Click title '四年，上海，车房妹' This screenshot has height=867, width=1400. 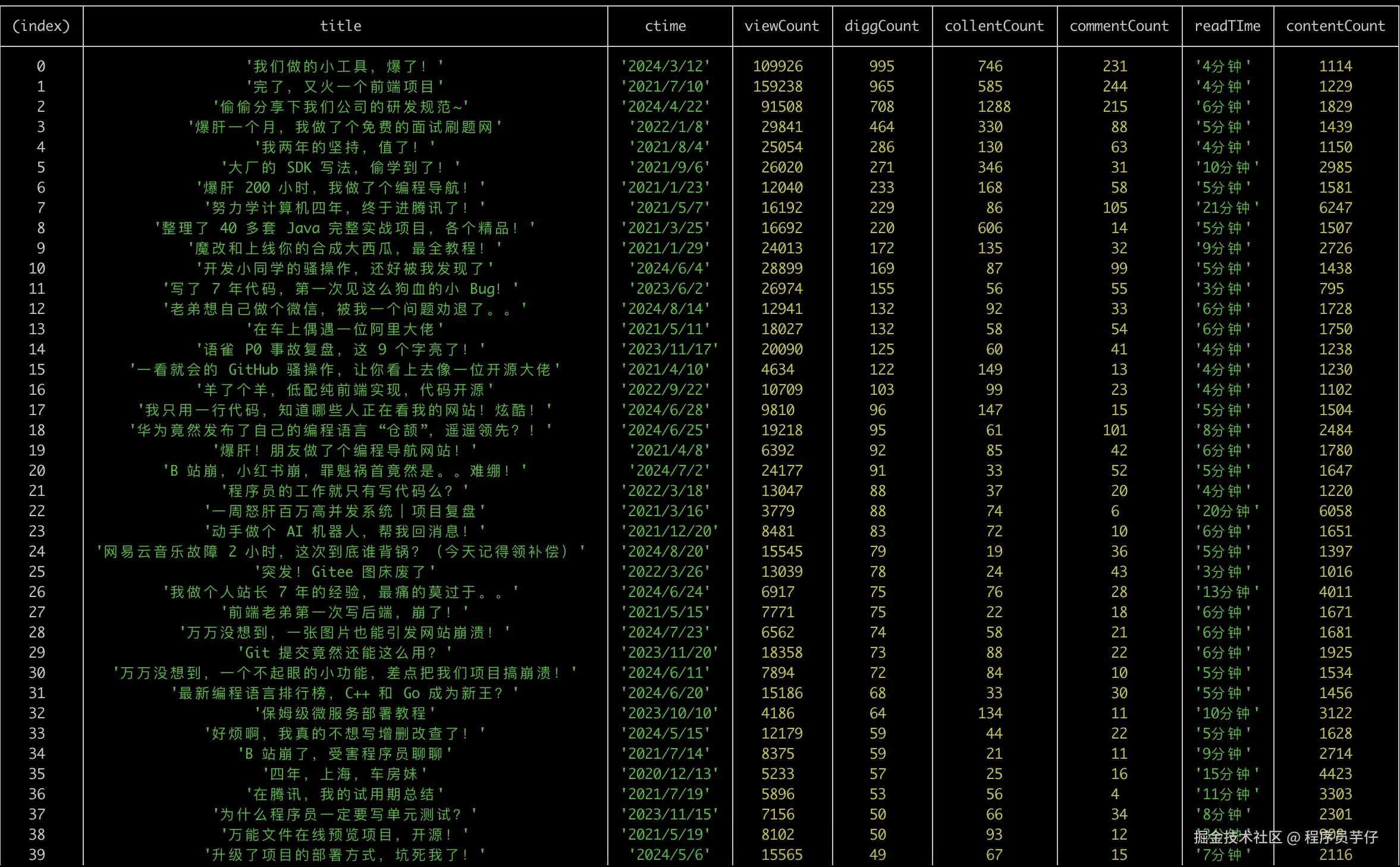345,774
